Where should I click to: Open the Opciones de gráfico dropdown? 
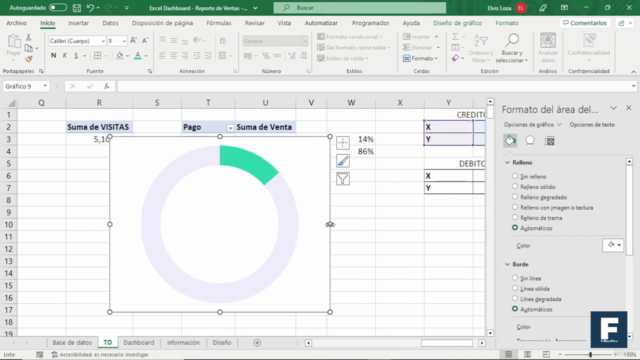(560, 124)
